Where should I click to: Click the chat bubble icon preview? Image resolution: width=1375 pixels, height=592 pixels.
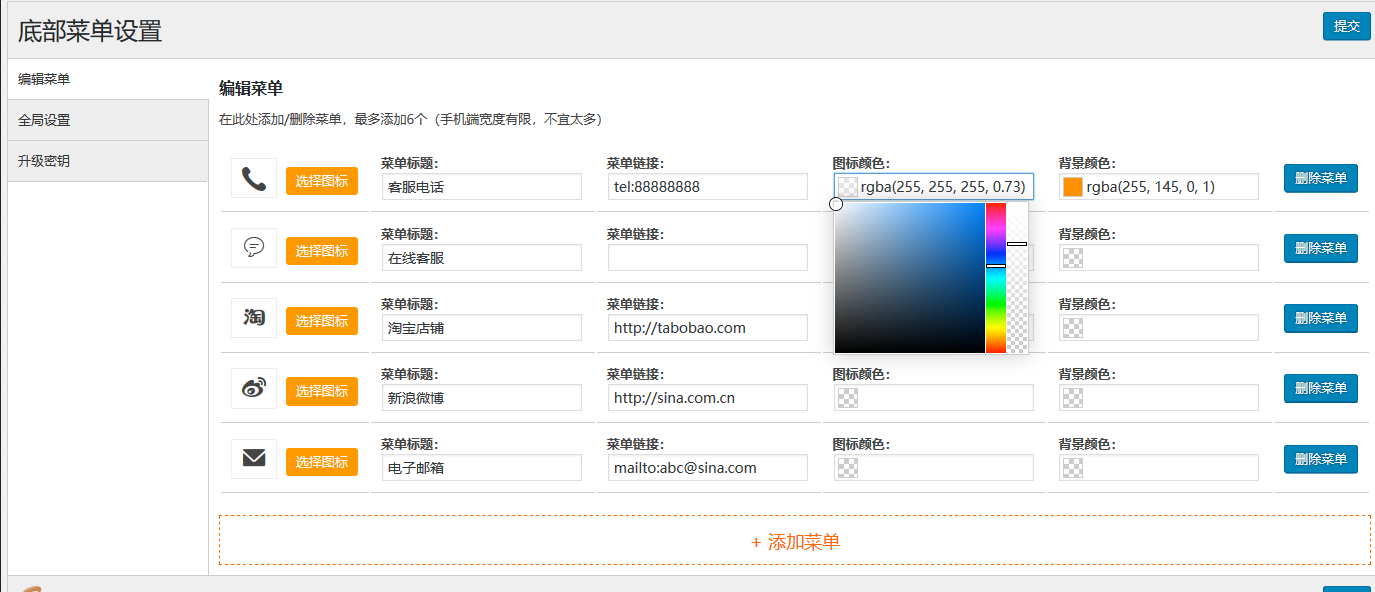(254, 248)
